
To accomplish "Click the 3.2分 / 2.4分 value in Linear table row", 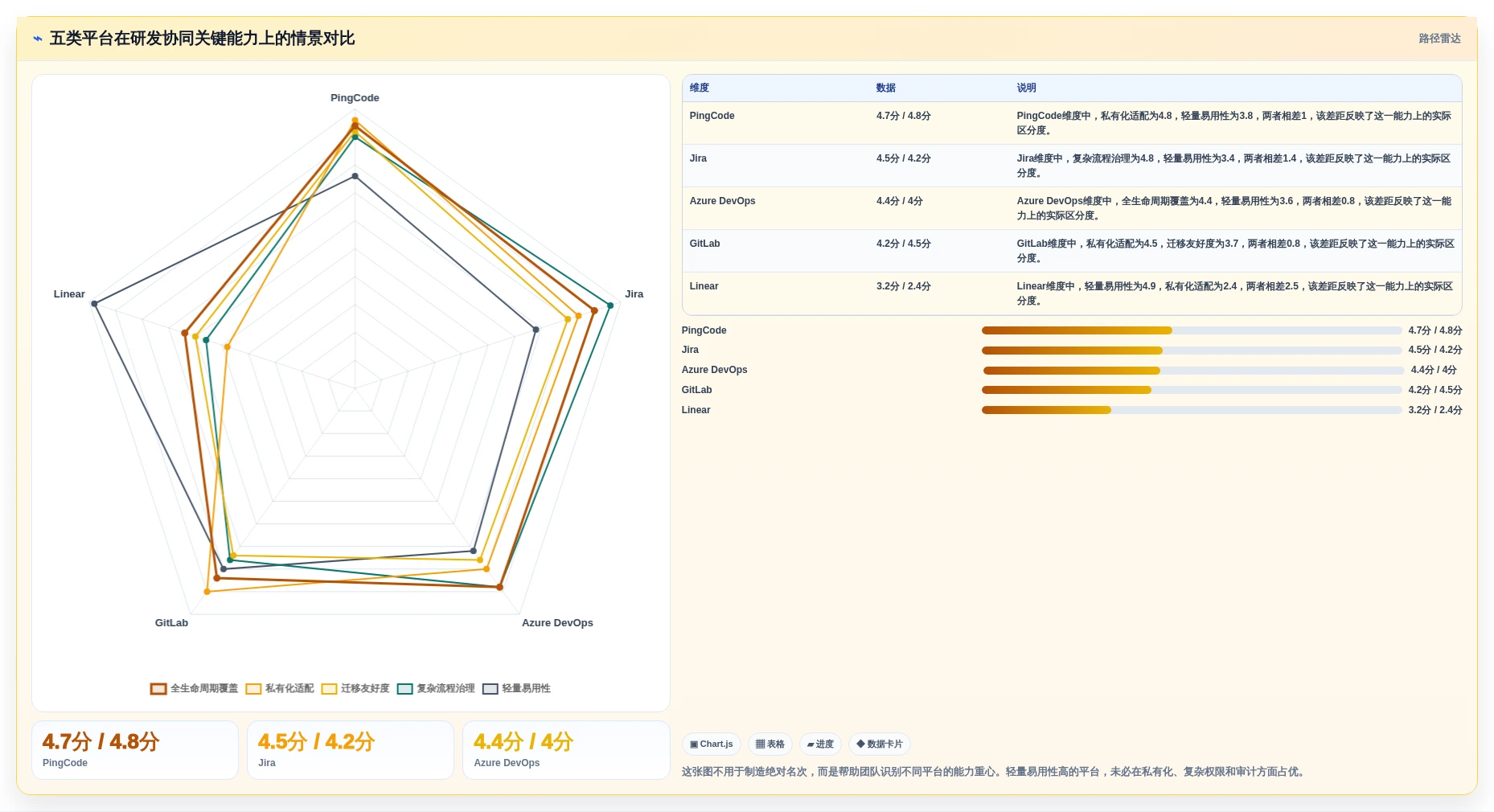I will [x=904, y=286].
